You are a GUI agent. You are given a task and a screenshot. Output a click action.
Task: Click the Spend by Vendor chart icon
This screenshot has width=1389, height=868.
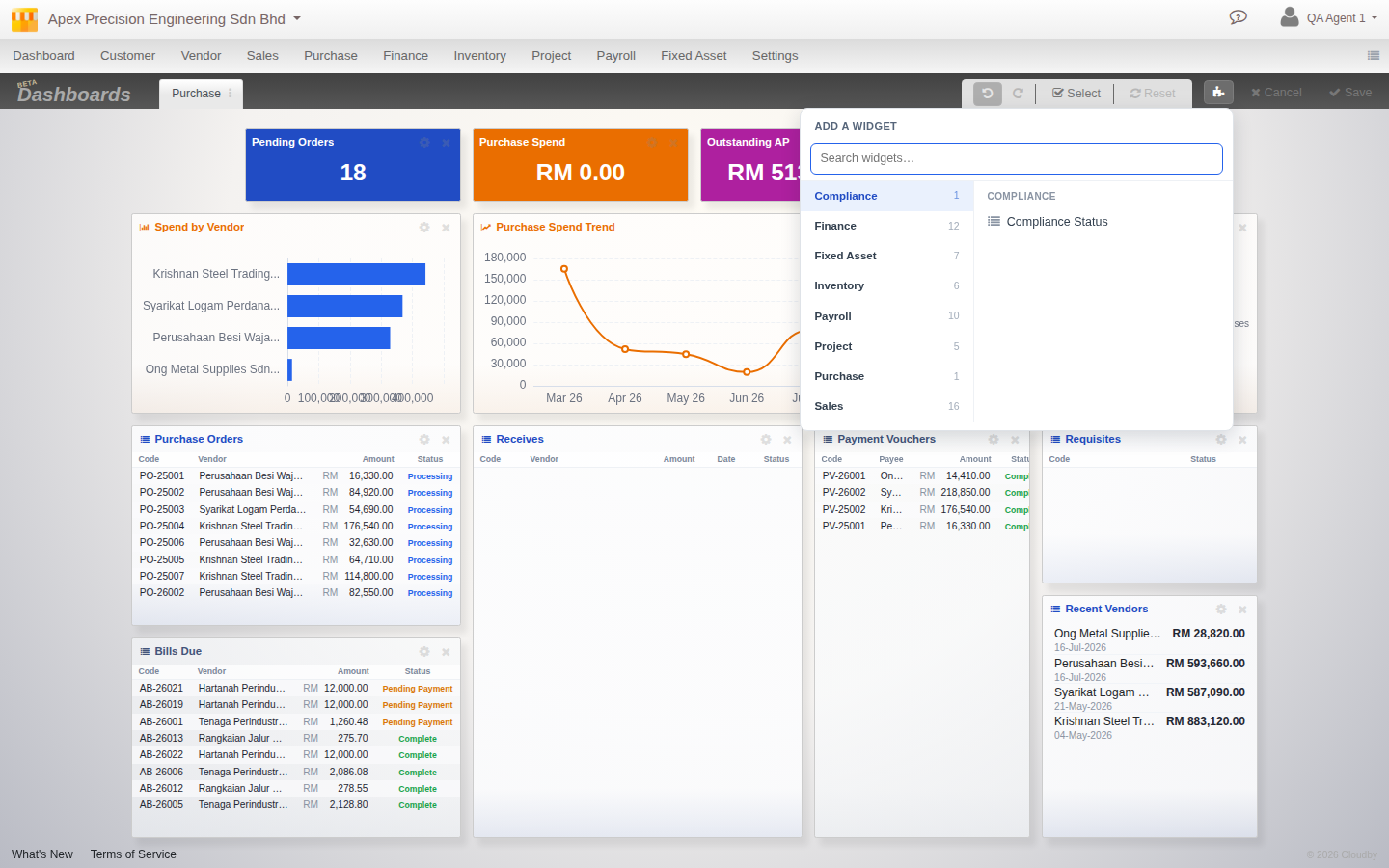(x=145, y=228)
